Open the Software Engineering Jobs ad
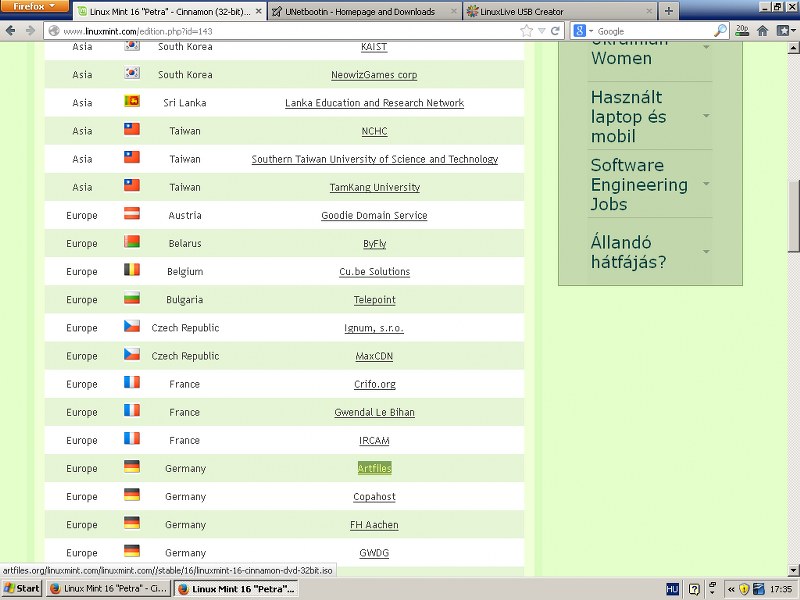Viewport: 800px width, 600px height. [x=639, y=184]
